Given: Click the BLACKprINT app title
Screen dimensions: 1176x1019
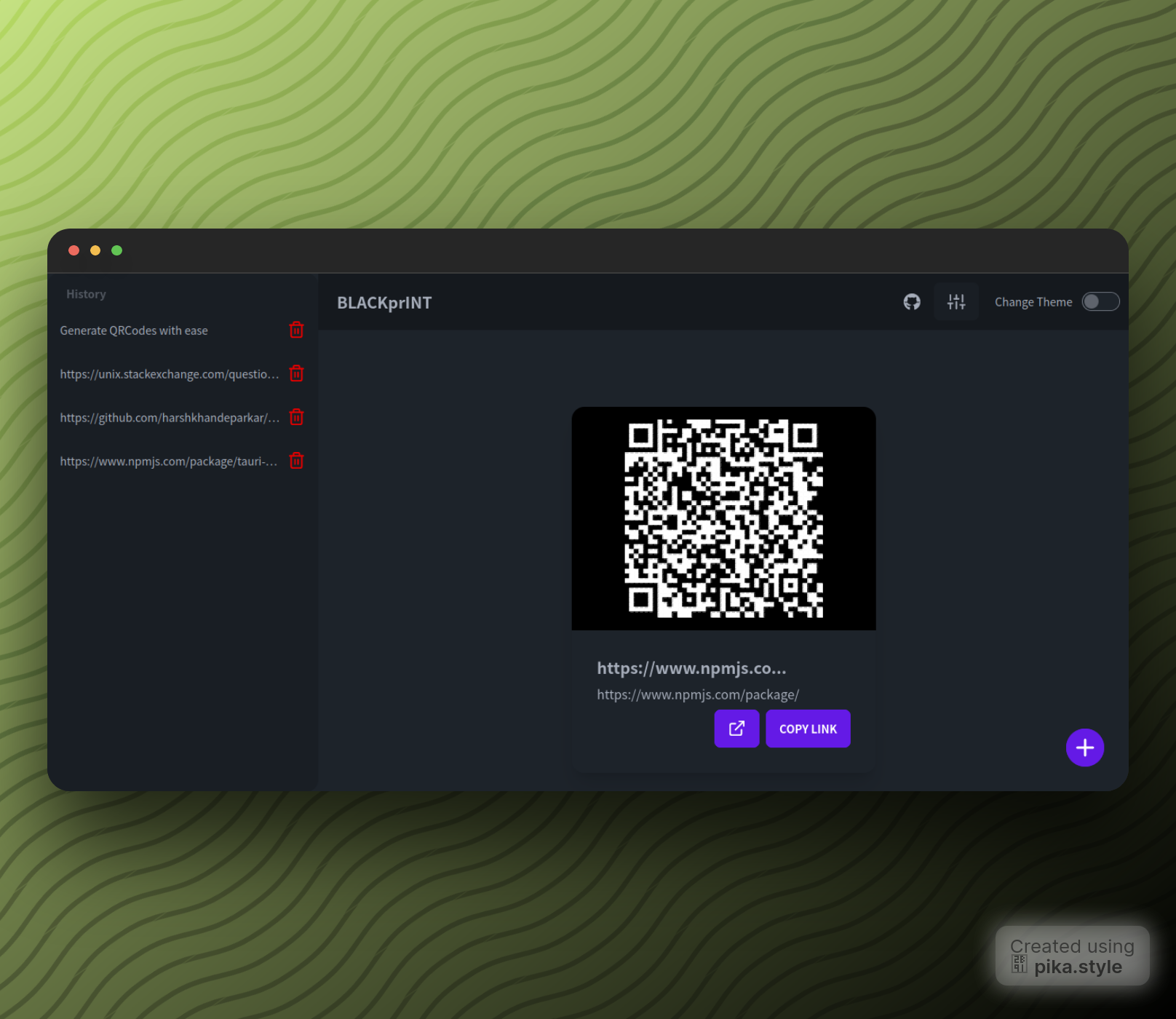Looking at the screenshot, I should 384,303.
